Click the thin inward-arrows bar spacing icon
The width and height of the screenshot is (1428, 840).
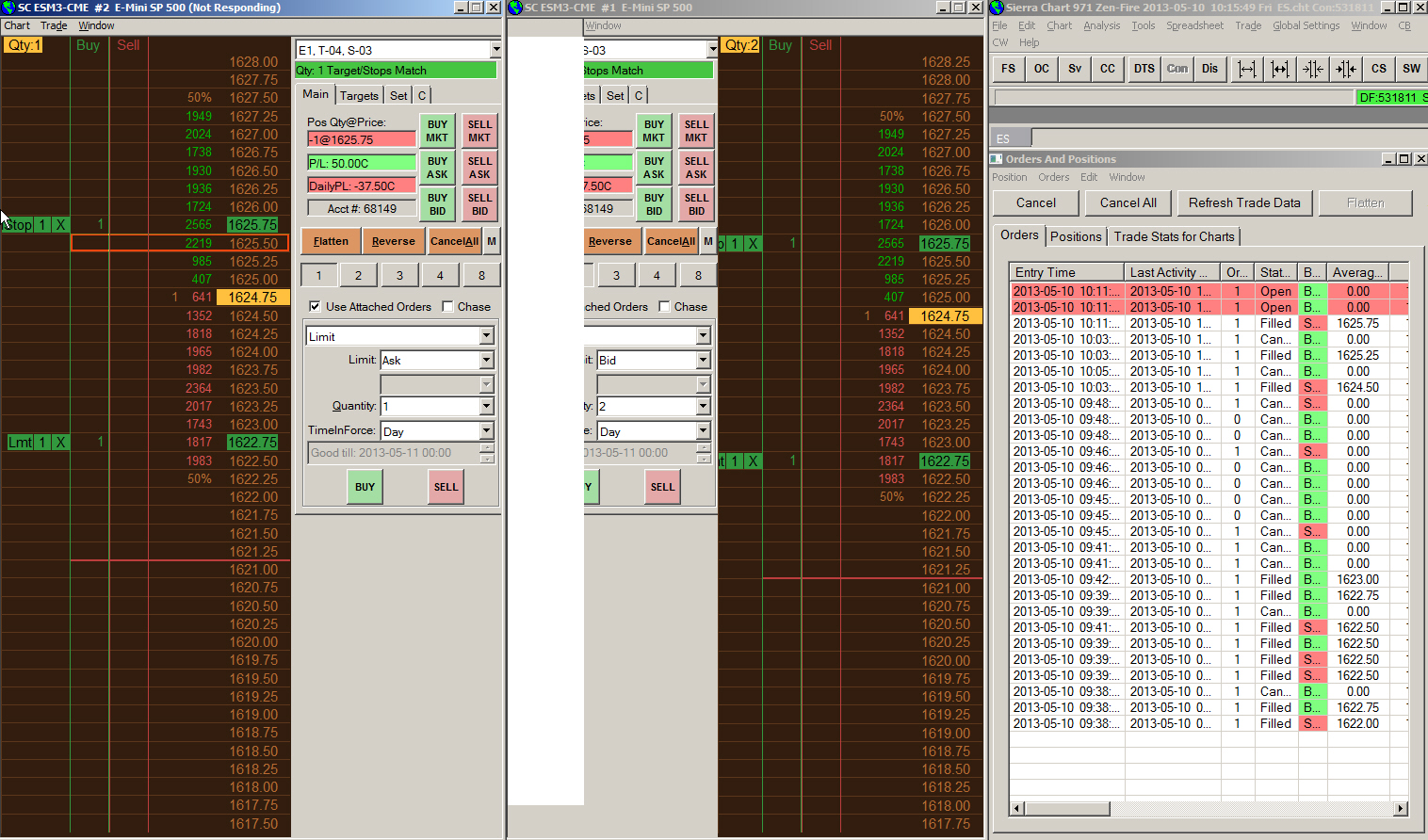click(1313, 69)
